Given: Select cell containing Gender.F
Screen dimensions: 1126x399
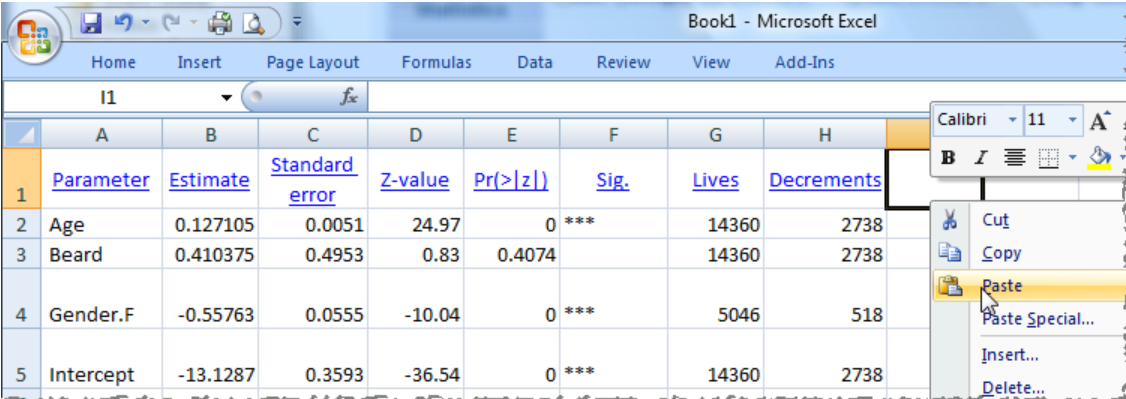Looking at the screenshot, I should [x=102, y=299].
